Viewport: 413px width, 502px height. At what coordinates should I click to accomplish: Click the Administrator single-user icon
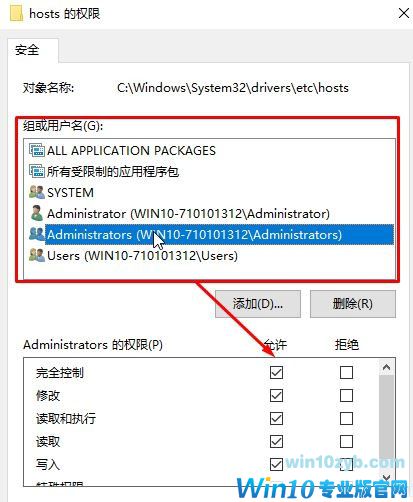point(37,213)
